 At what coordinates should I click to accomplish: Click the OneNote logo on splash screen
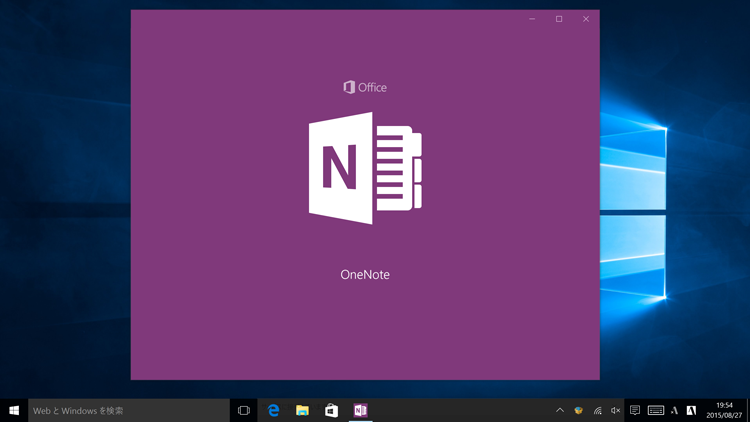pos(365,168)
